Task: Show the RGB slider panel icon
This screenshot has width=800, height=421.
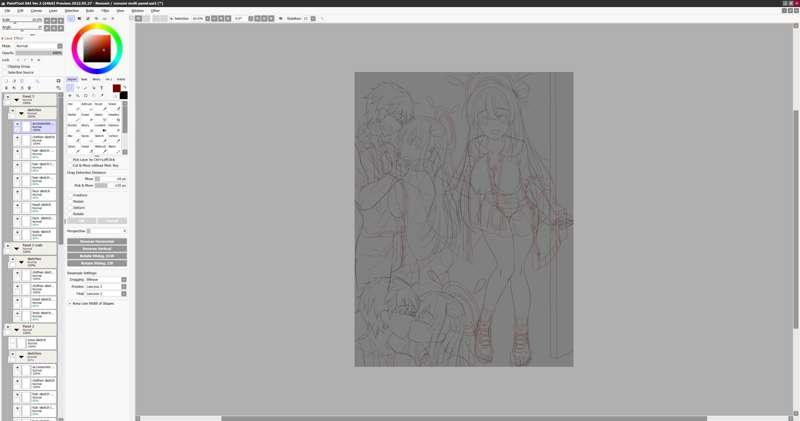Action: click(x=79, y=18)
